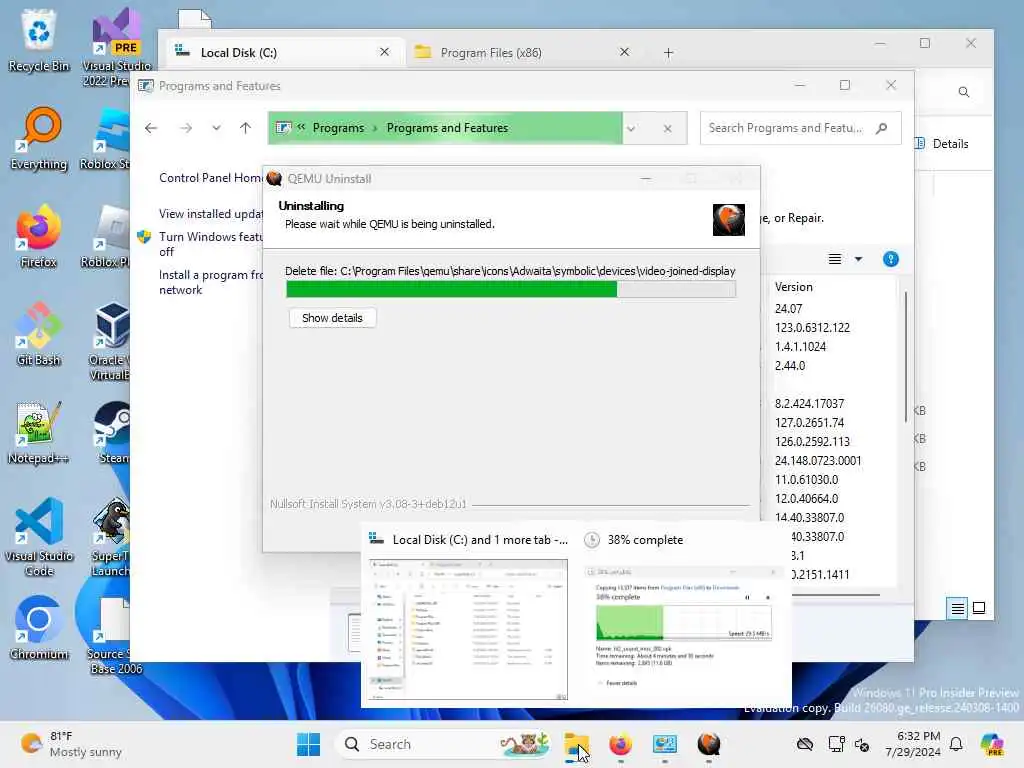The width and height of the screenshot is (1024, 768).
Task: Open Visual Studio 2022 Preview desktop icon
Action: click(116, 48)
